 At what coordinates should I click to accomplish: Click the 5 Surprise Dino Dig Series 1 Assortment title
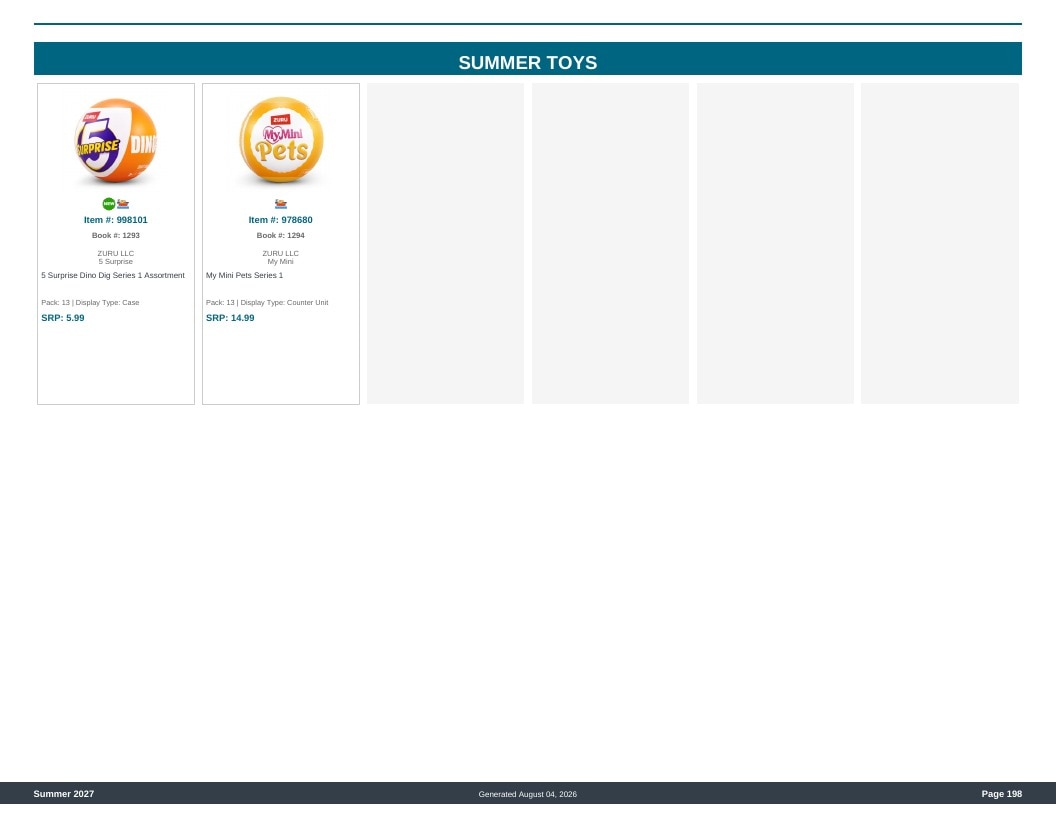click(113, 275)
